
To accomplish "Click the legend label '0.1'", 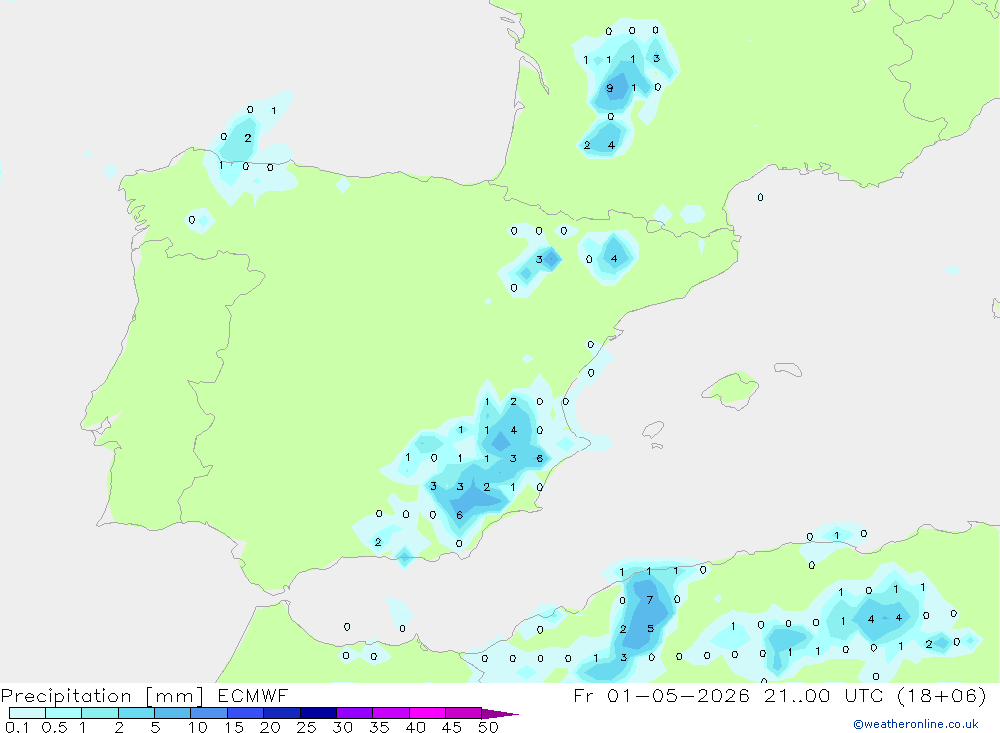I will pos(17,727).
